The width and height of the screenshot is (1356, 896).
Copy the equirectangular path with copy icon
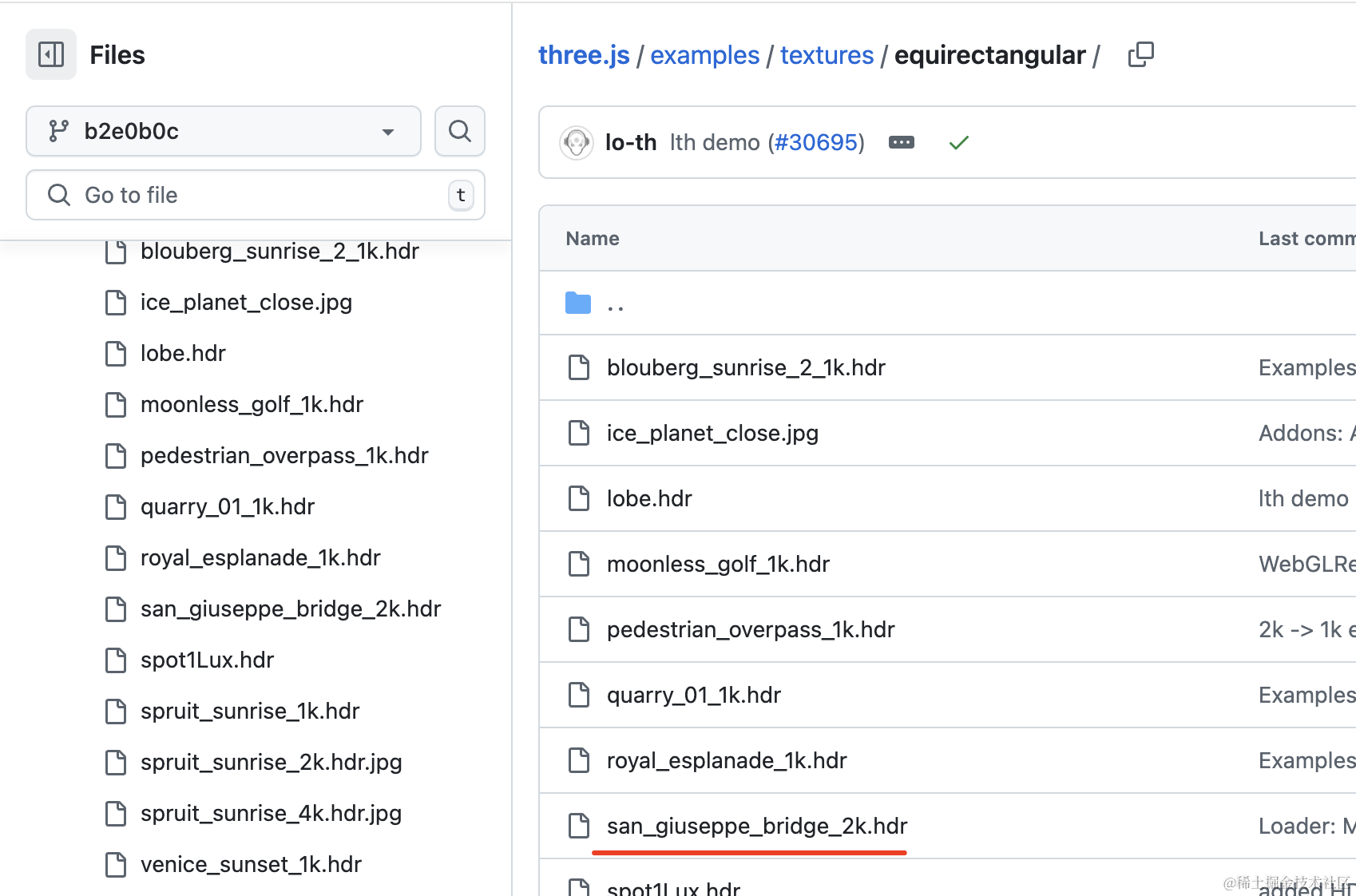pos(1140,54)
